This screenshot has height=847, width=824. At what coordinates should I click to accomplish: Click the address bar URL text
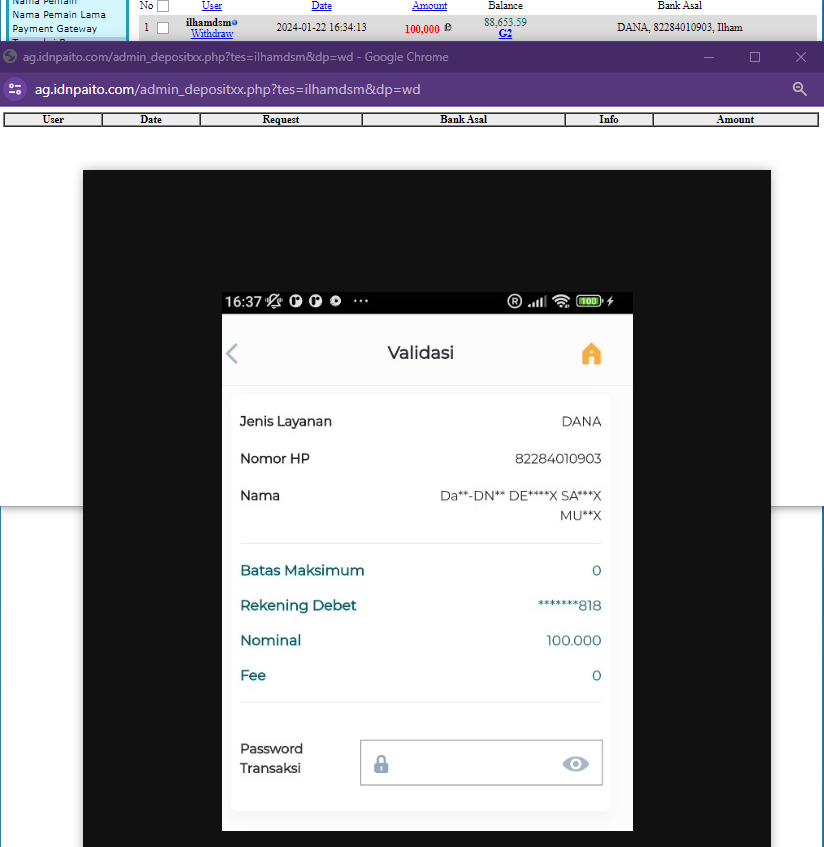coord(227,89)
